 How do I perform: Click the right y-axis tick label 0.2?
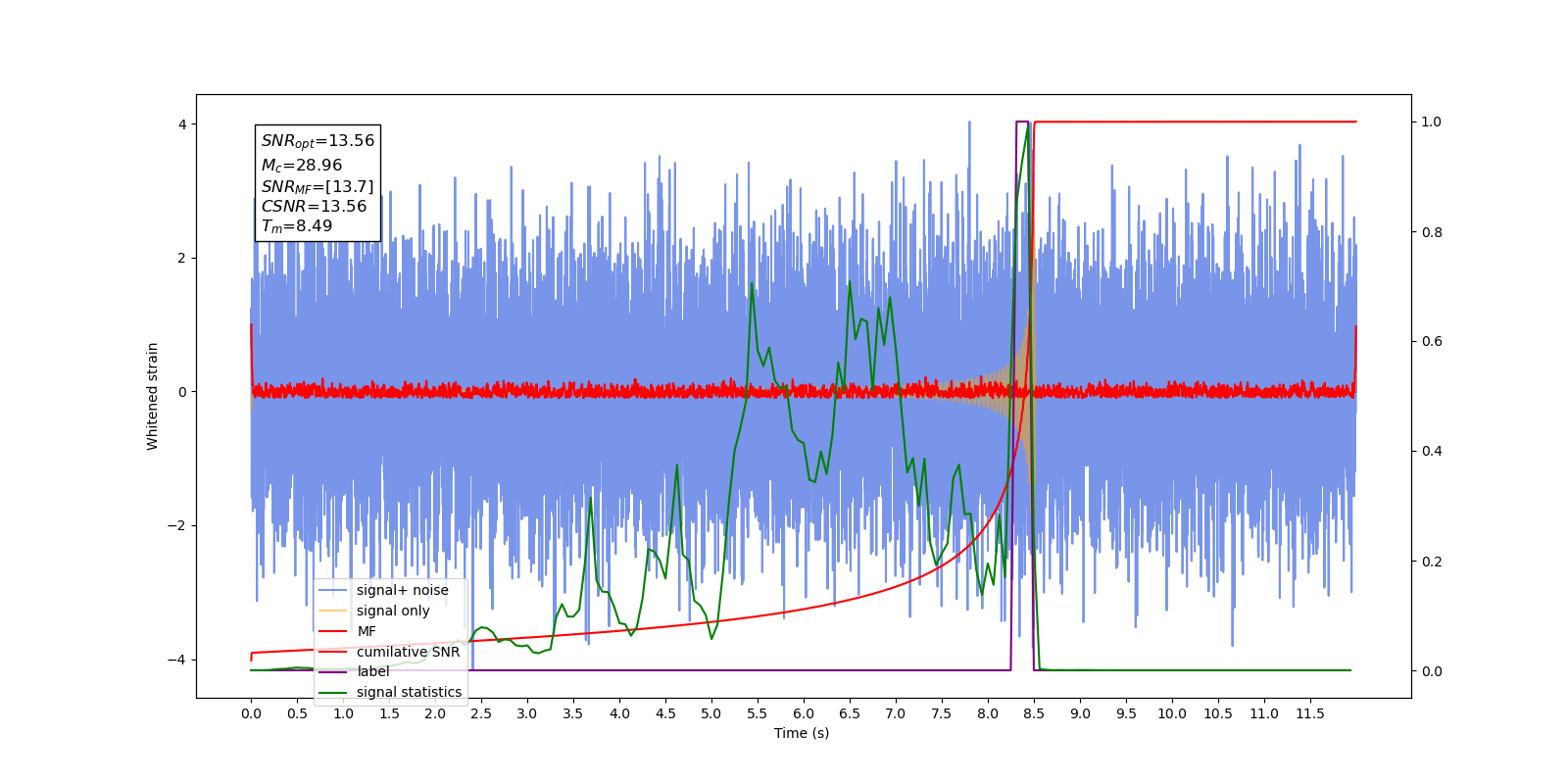1432,562
